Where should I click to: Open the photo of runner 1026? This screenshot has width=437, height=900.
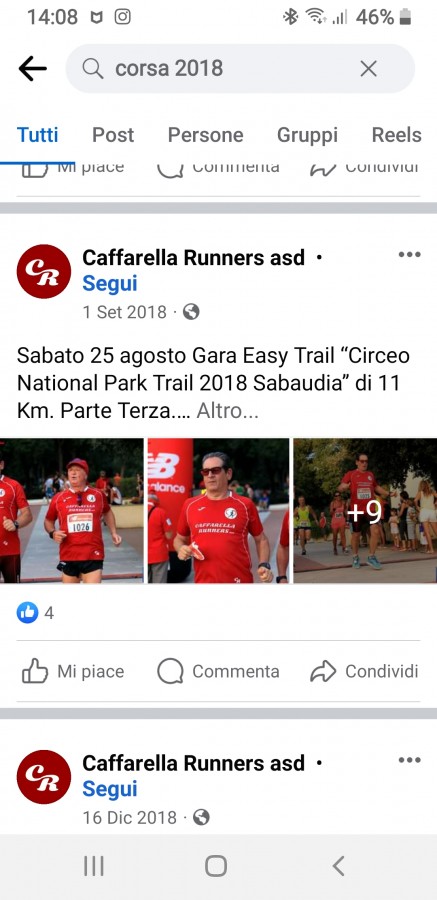(72, 511)
